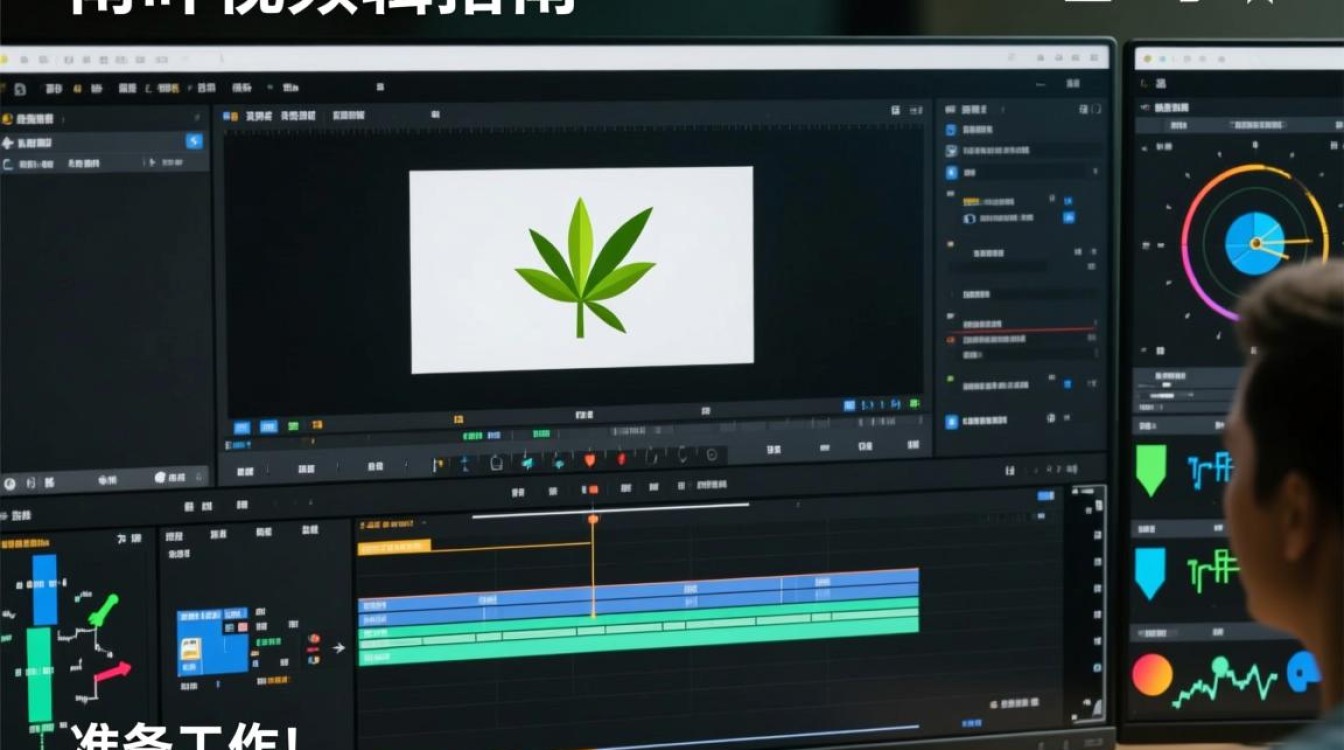Toggle the blue switch in the left panel

tap(194, 142)
